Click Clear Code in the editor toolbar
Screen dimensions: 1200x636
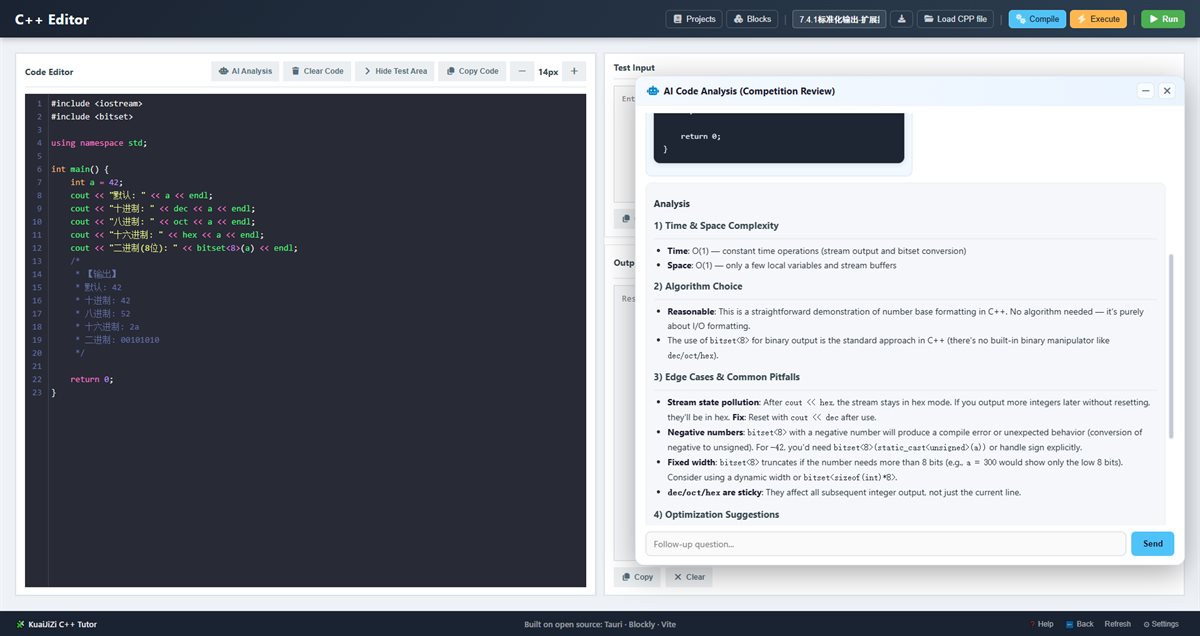pyautogui.click(x=317, y=71)
